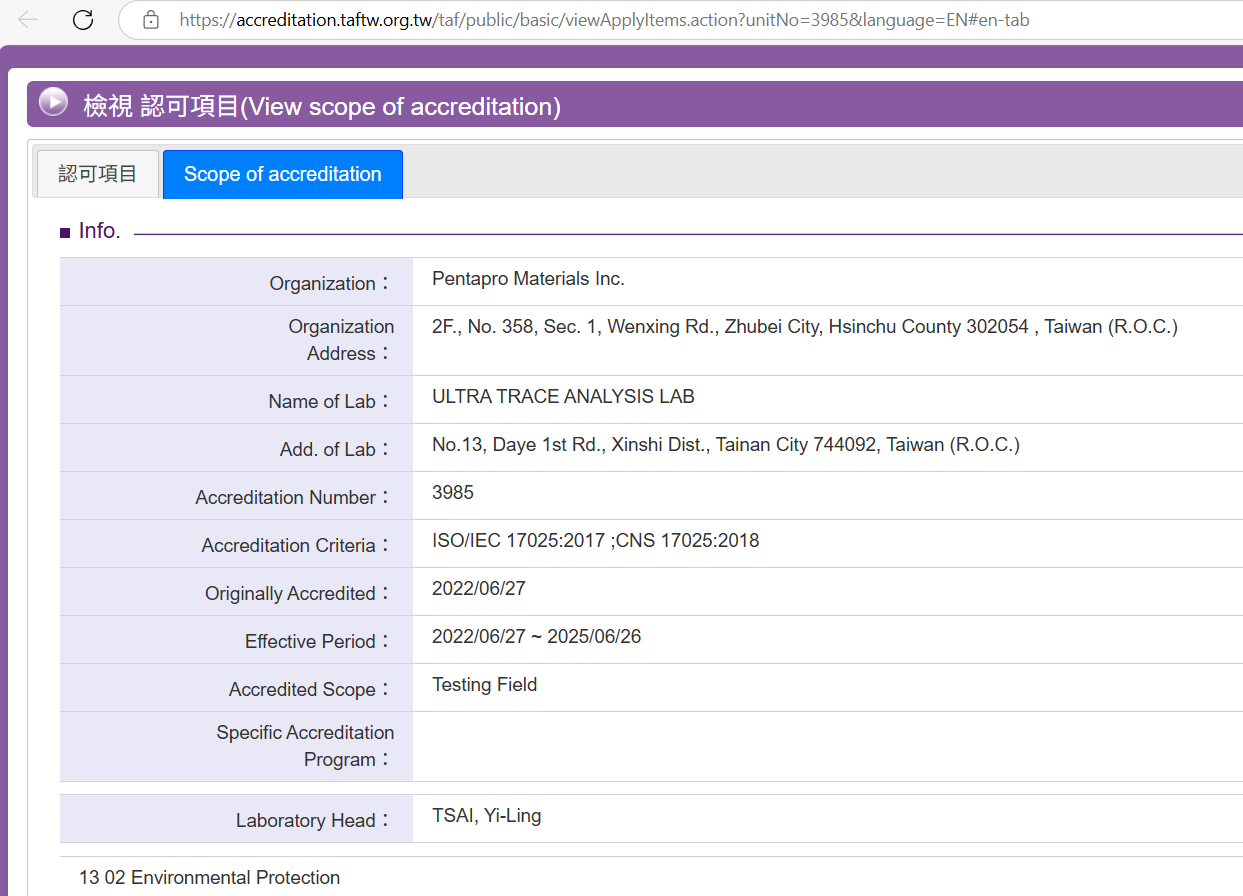
Task: Click the Specific Accreditation Program label
Action: (306, 746)
